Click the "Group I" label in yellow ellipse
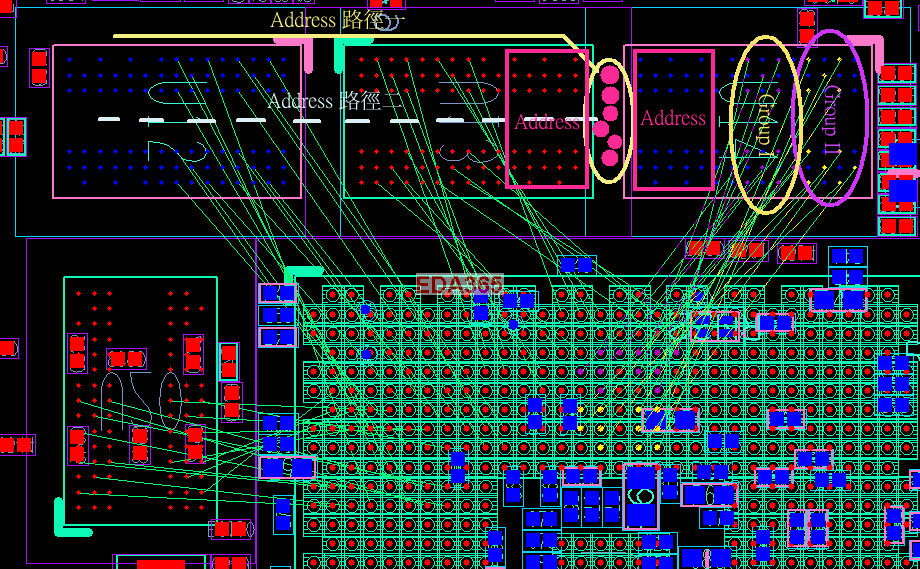This screenshot has width=920, height=569. [766, 125]
